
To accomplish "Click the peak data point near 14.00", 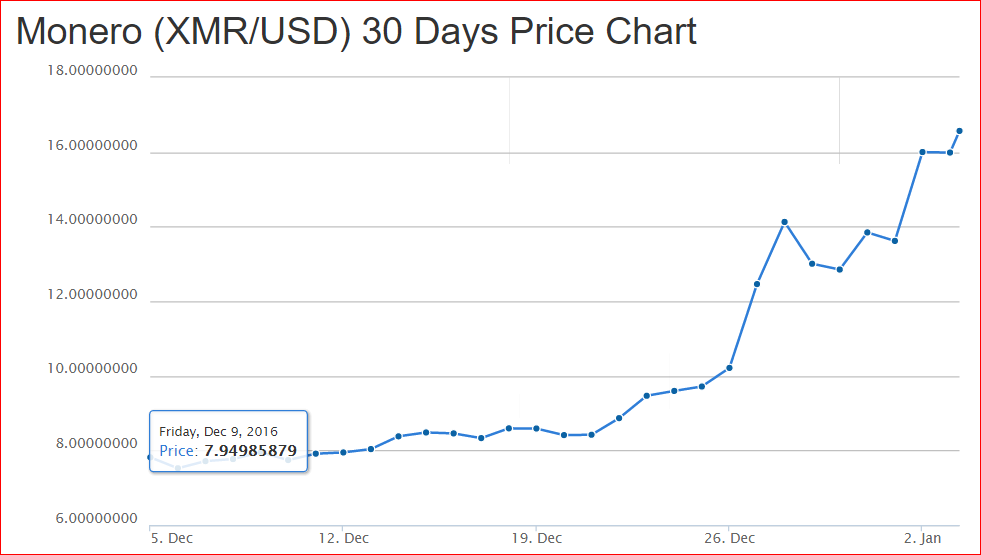I will click(x=784, y=222).
